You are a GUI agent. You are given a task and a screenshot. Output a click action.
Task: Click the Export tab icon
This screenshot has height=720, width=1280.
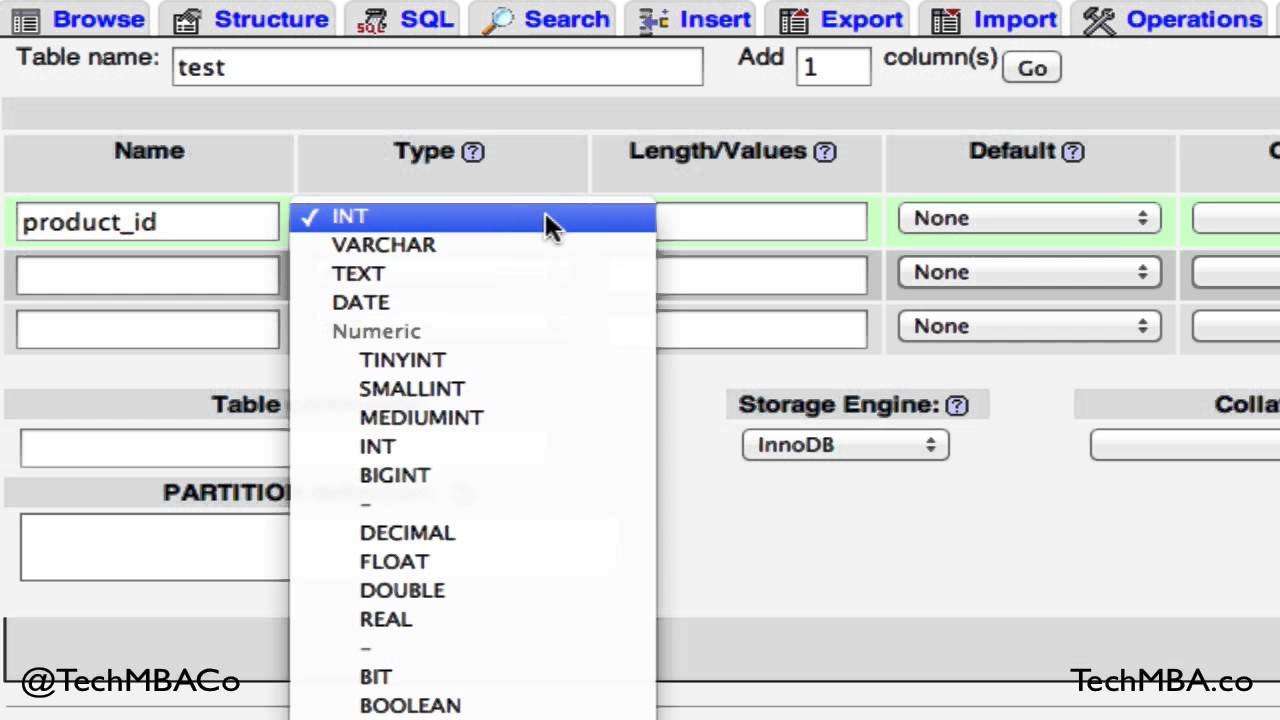(794, 20)
